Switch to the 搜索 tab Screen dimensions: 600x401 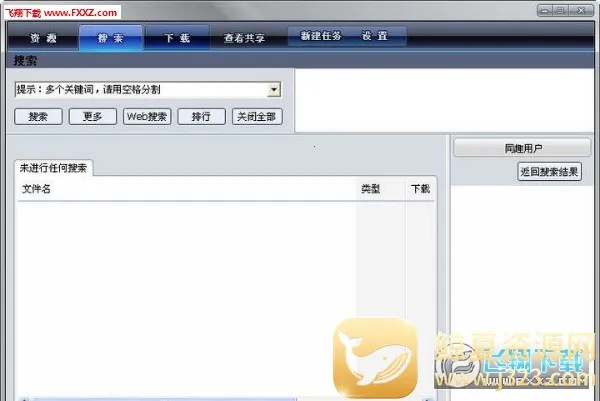pyautogui.click(x=109, y=38)
